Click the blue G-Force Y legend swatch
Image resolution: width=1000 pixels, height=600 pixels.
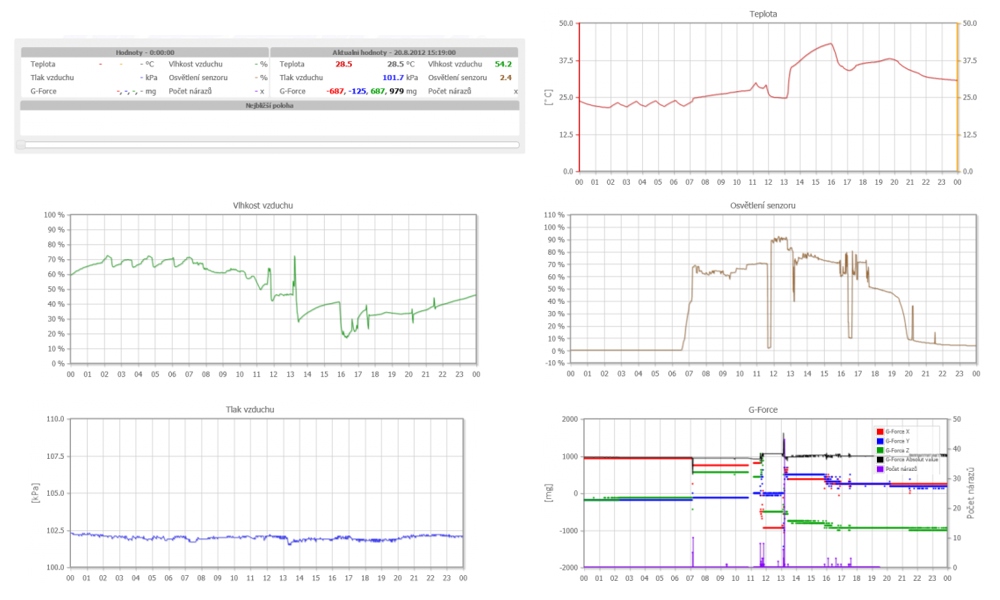point(879,440)
